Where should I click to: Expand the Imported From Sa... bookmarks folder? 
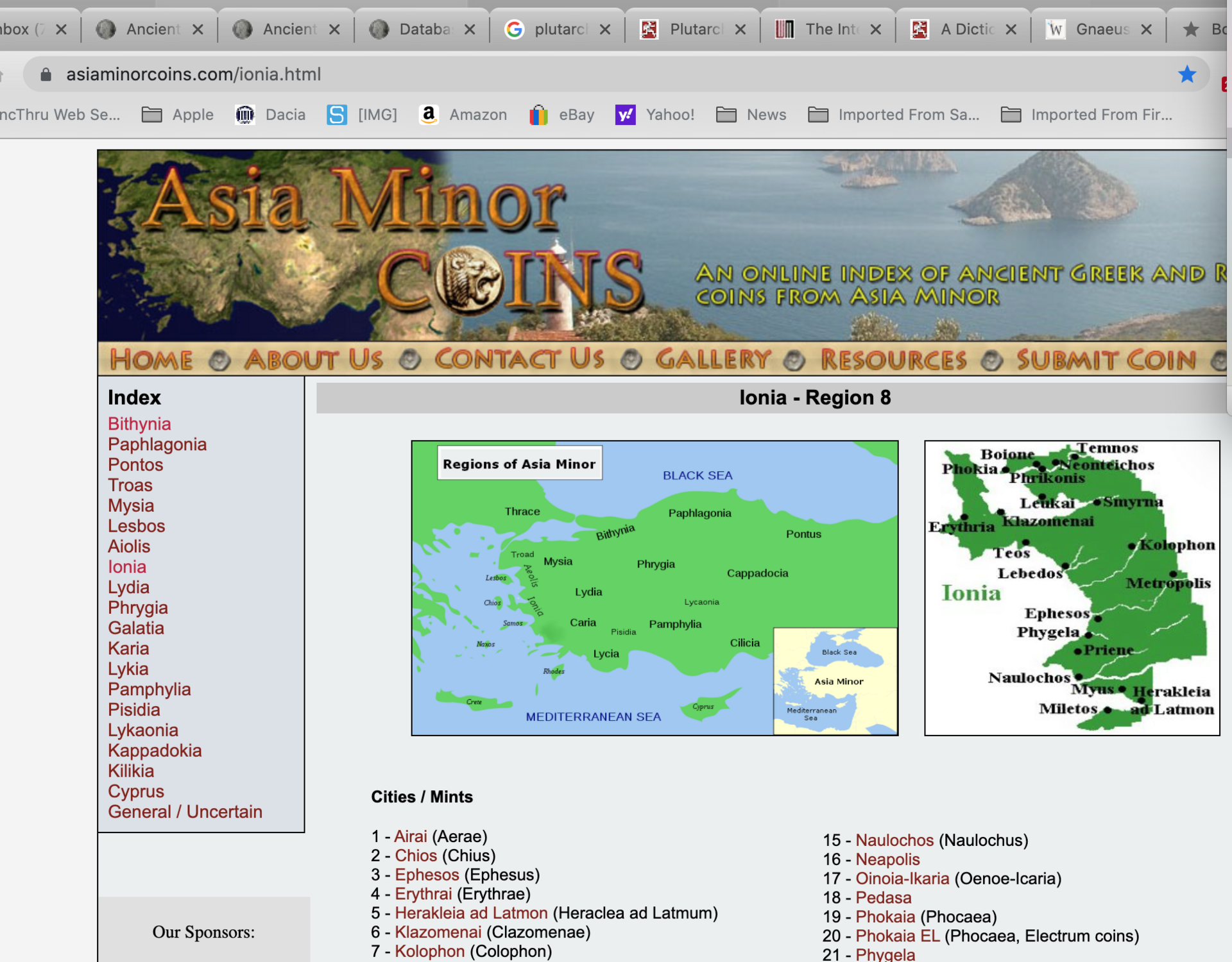[x=894, y=115]
